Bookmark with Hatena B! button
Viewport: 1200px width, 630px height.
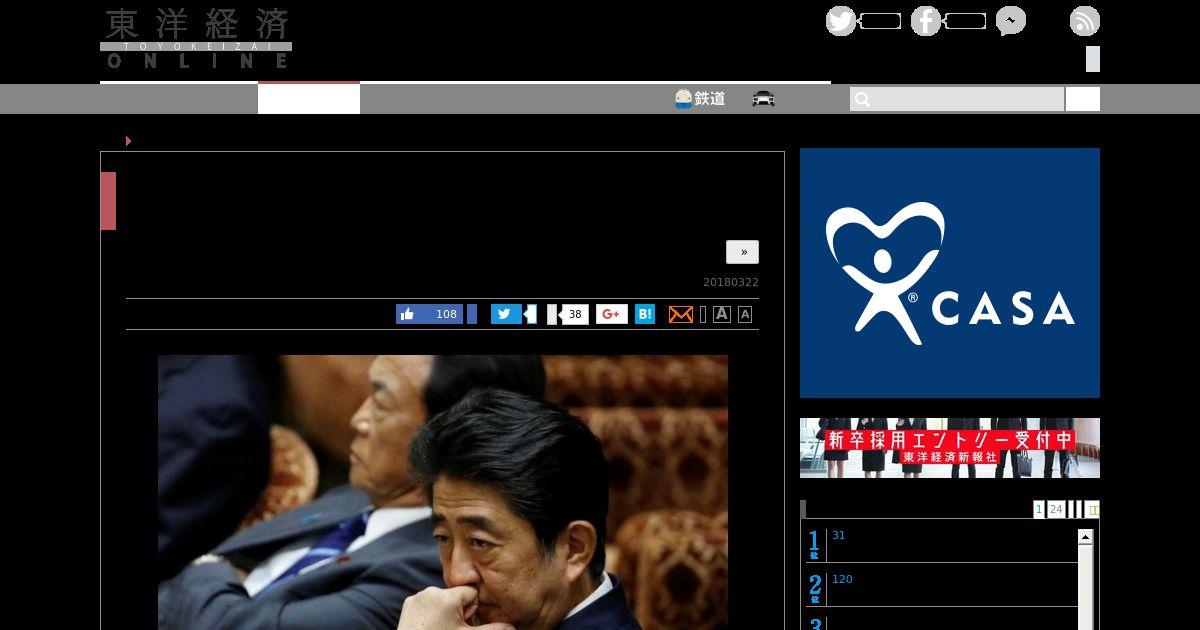(645, 314)
